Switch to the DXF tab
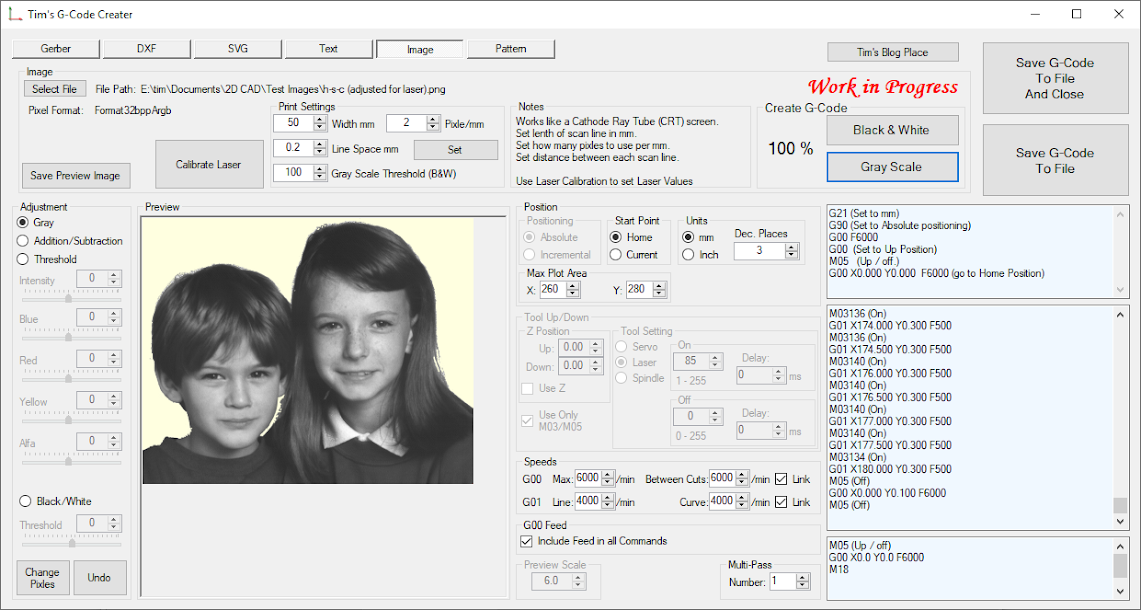Screen dimensions: 1141x610 (147, 49)
